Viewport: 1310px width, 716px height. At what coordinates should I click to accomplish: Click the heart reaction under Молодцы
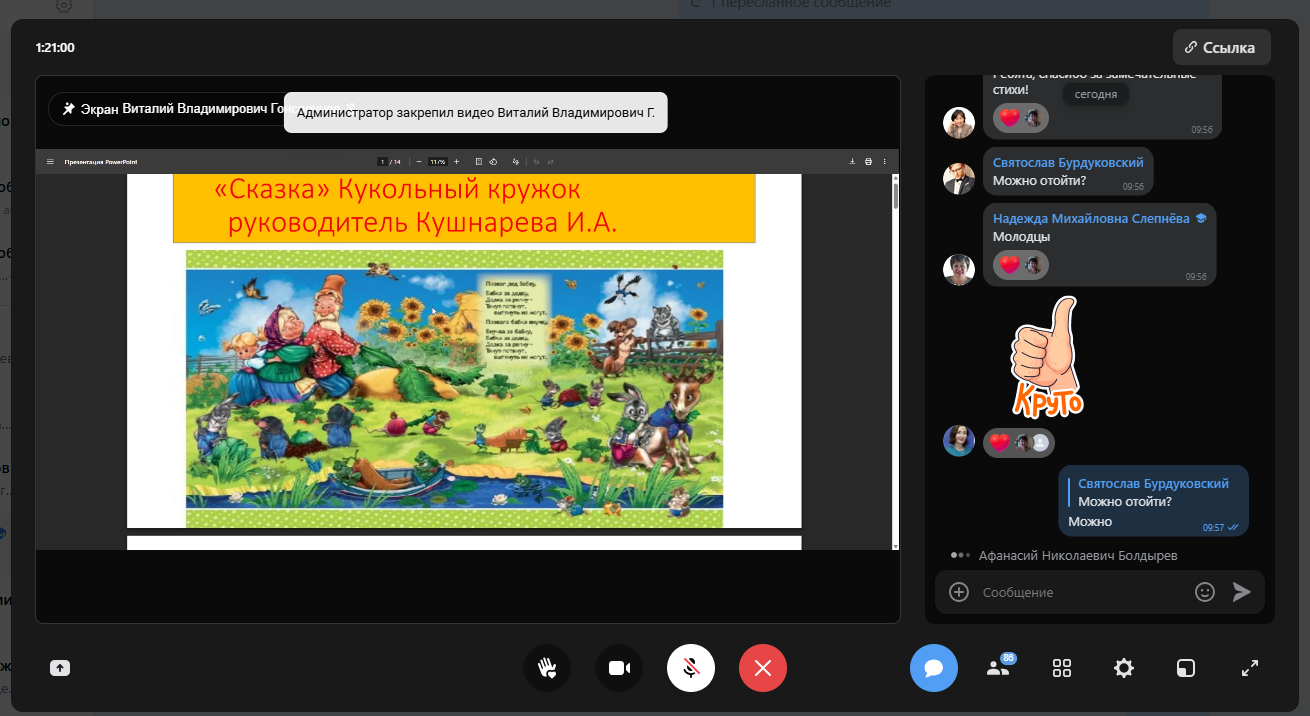[1010, 264]
